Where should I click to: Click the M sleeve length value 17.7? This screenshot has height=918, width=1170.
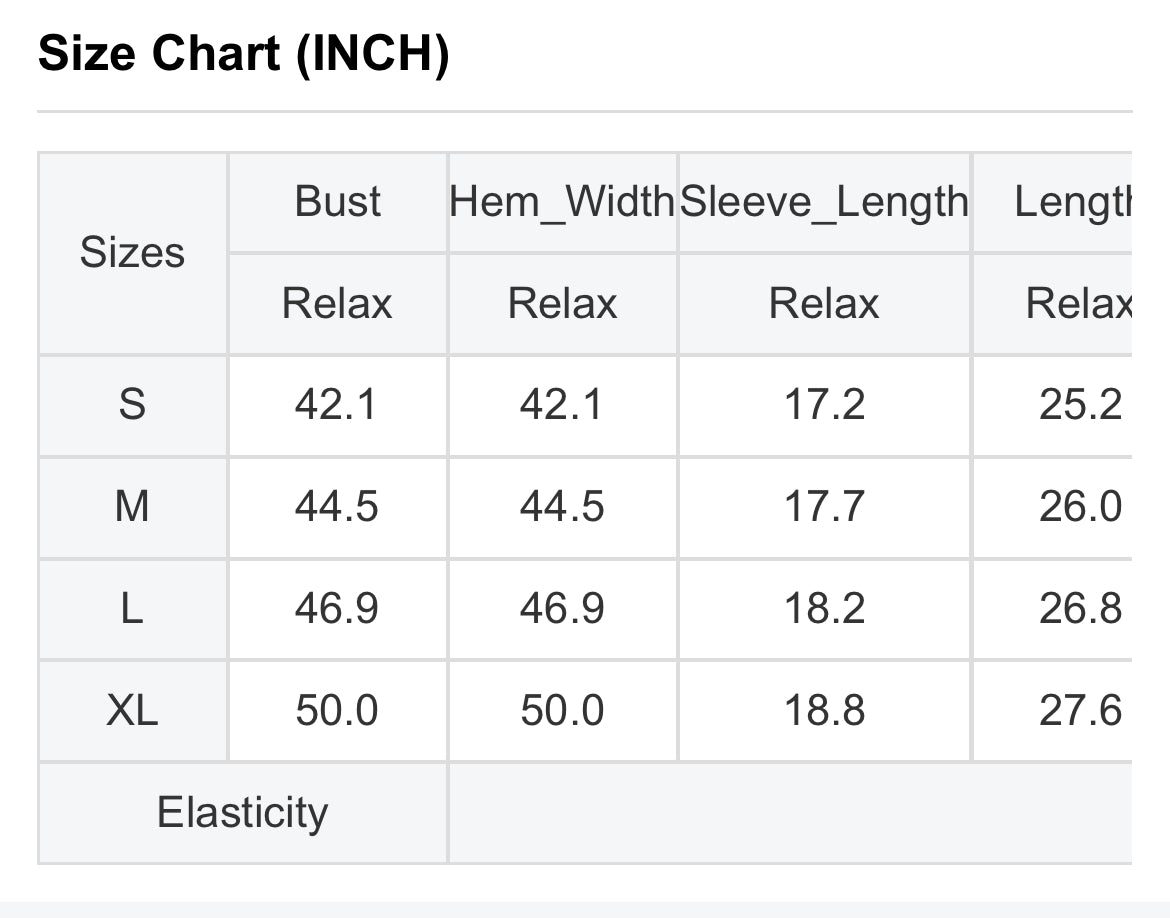[824, 507]
